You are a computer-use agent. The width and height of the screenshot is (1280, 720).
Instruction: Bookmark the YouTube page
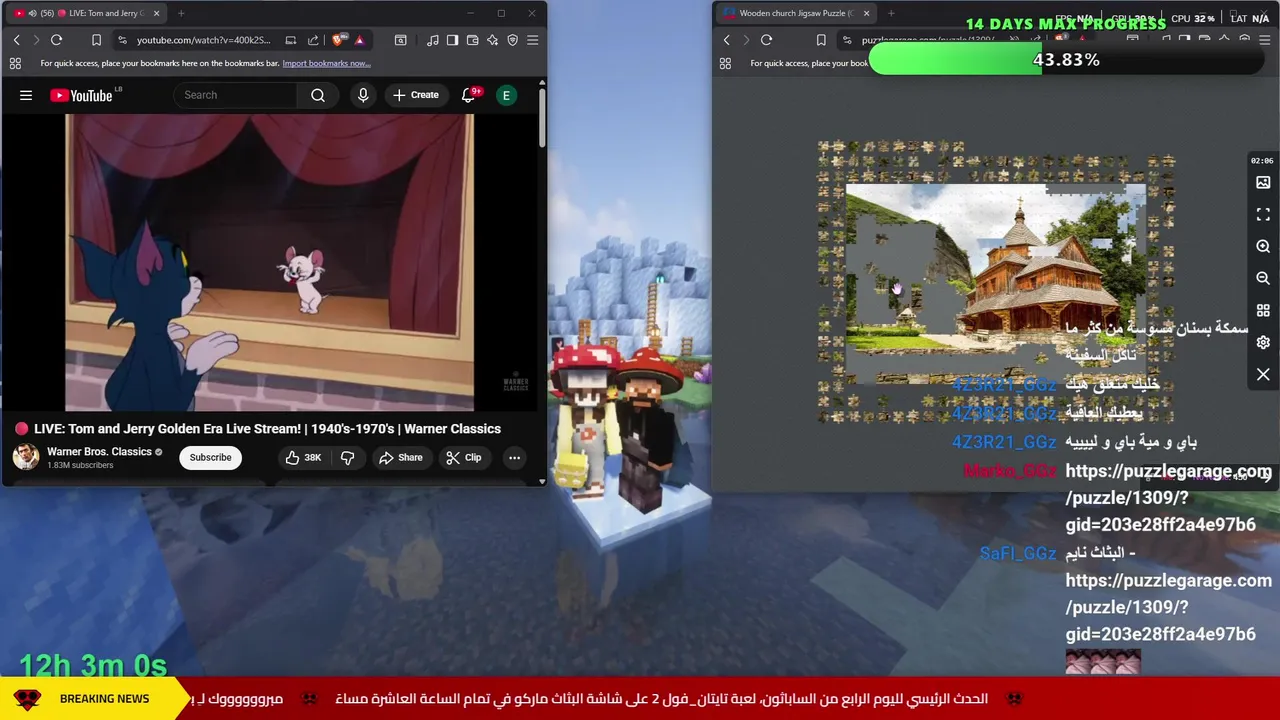(x=96, y=40)
